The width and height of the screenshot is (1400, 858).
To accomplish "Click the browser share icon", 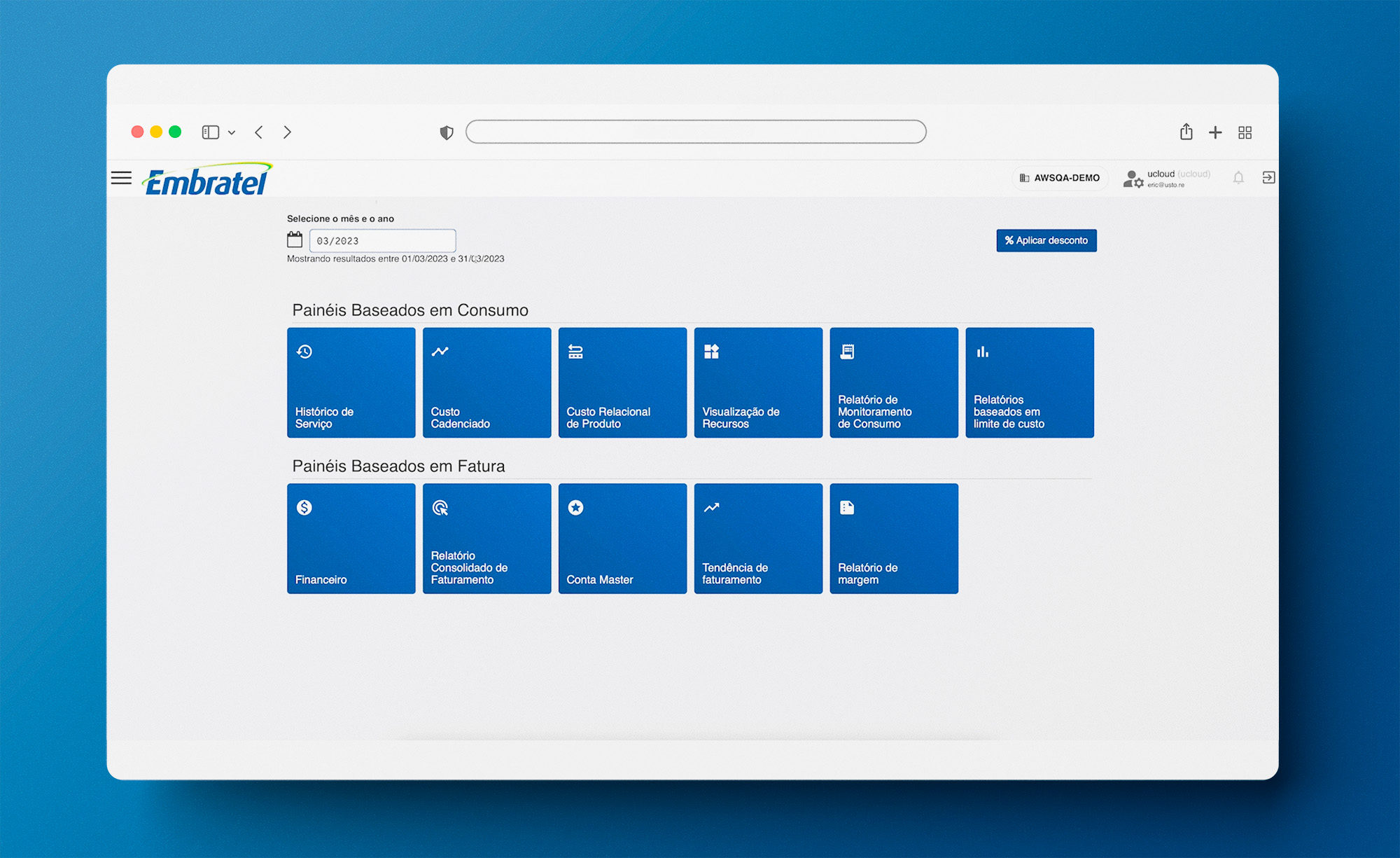I will (1186, 132).
